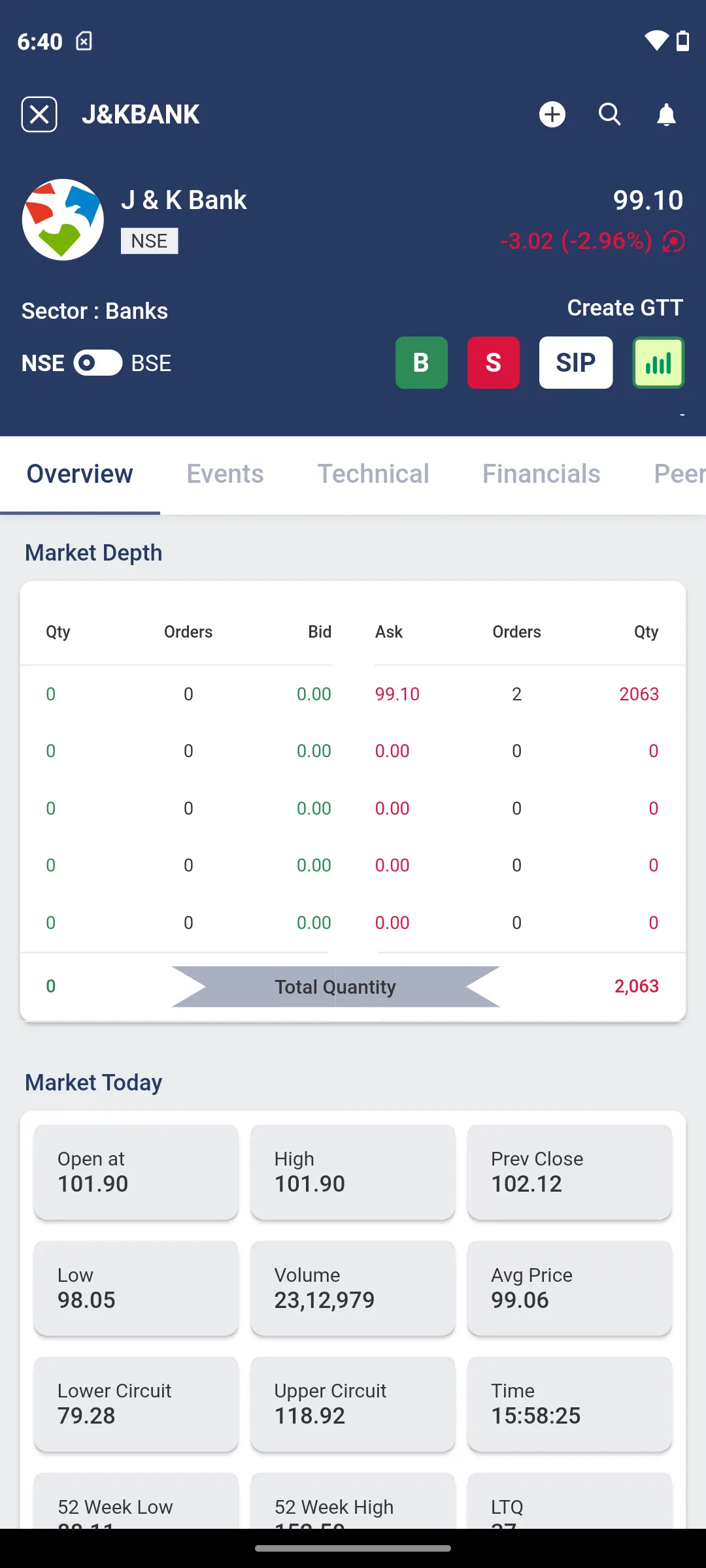706x1568 pixels.
Task: Tap the ask quantity 2063 in first row
Action: pyautogui.click(x=639, y=694)
